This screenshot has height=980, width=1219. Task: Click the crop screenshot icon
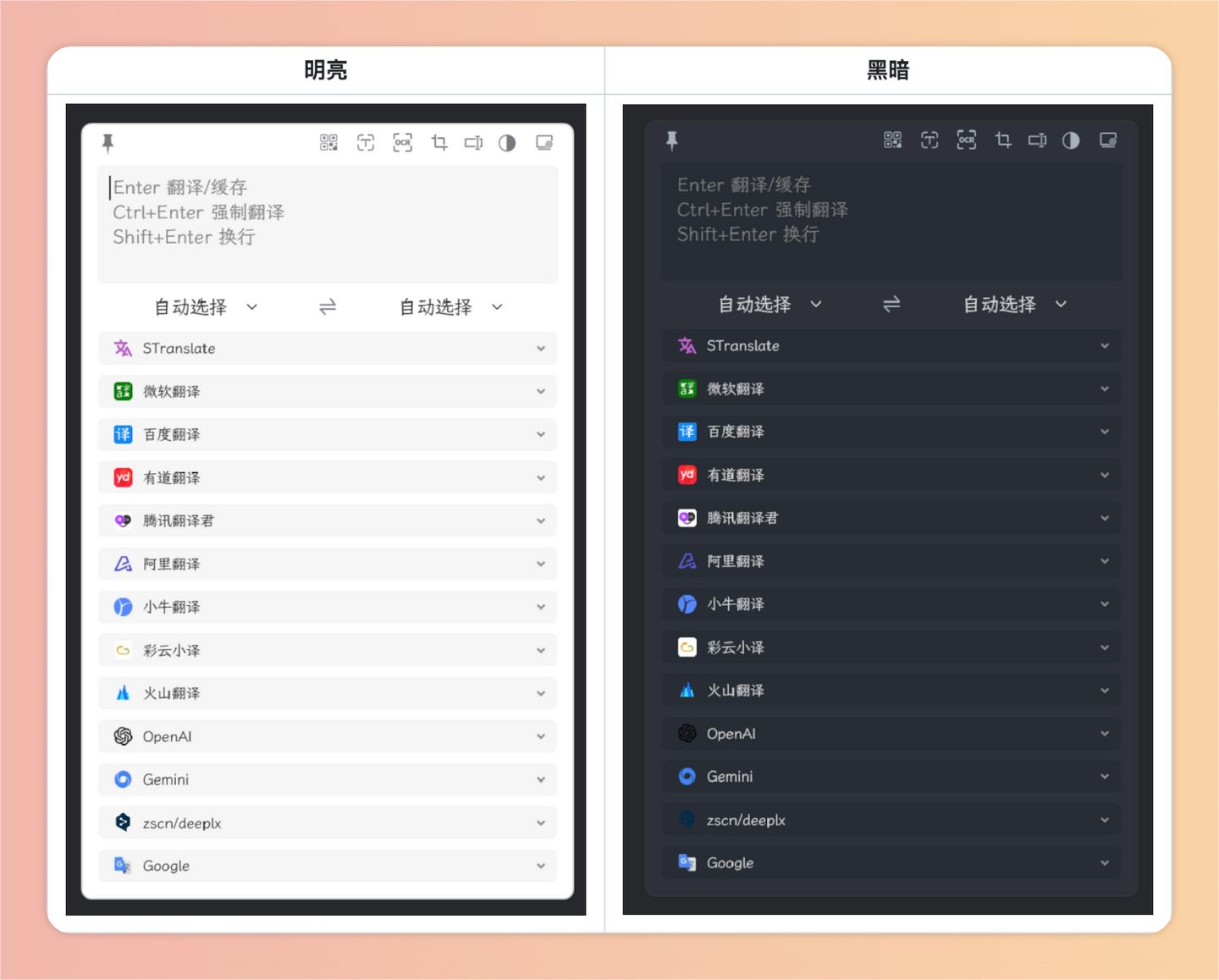439,142
